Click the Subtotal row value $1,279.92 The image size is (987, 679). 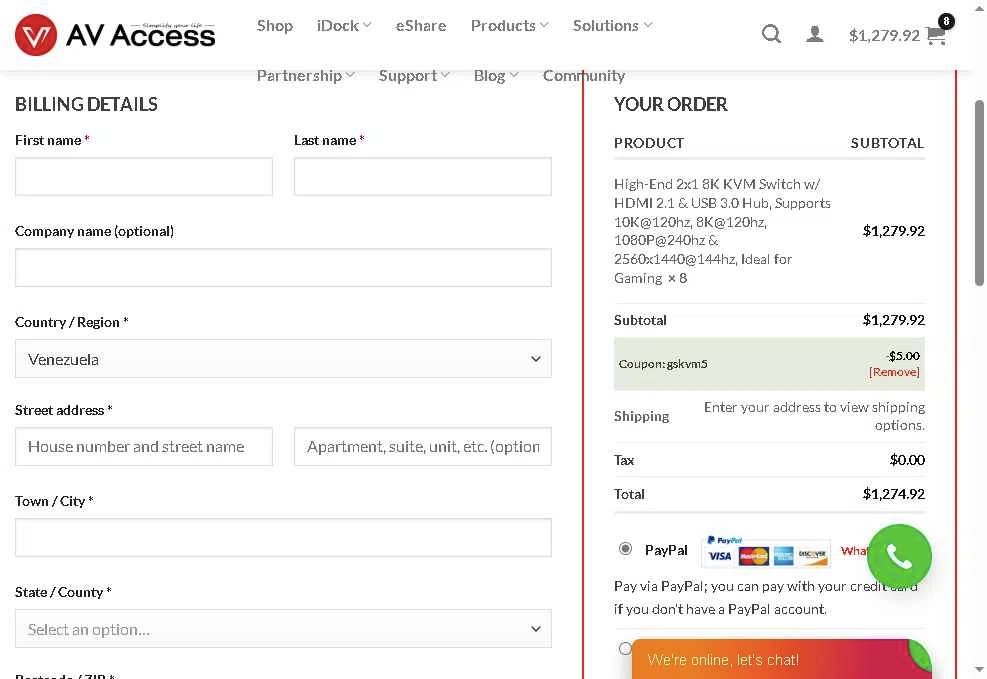[x=894, y=320]
